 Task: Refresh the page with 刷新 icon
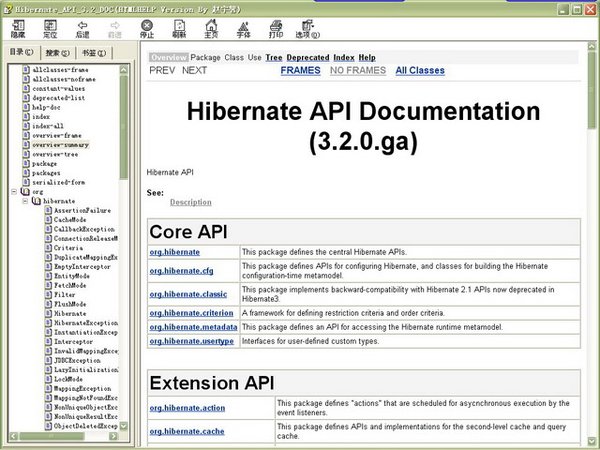tap(180, 25)
